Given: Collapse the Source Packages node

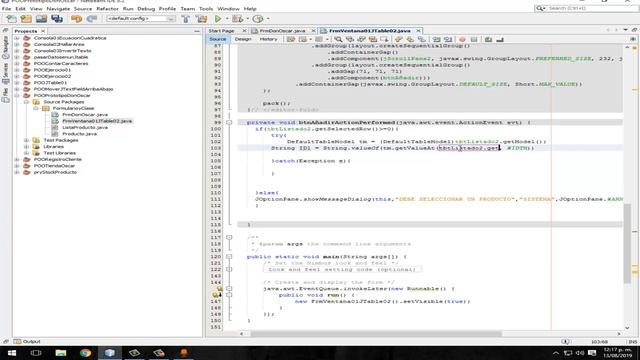Looking at the screenshot, I should [27, 102].
